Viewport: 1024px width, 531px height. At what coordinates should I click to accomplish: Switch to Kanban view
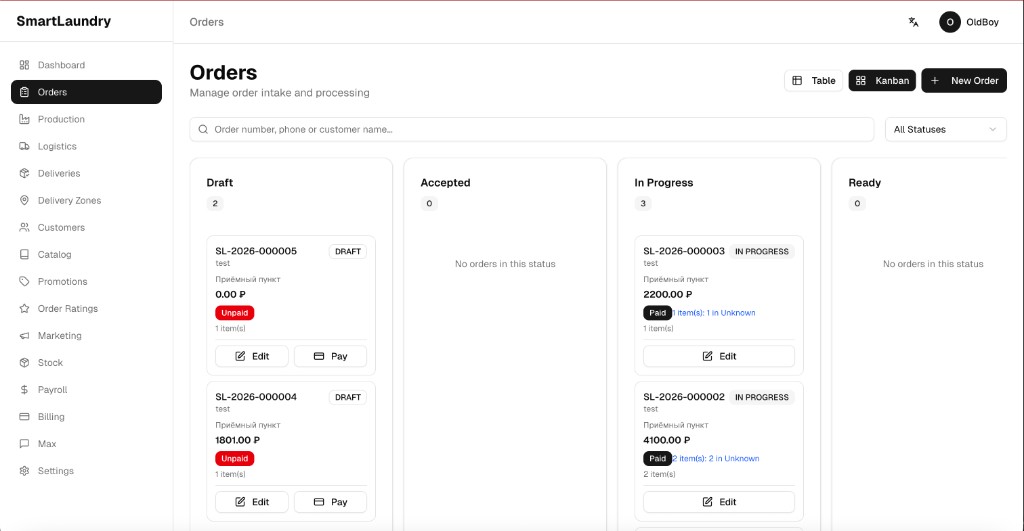882,81
